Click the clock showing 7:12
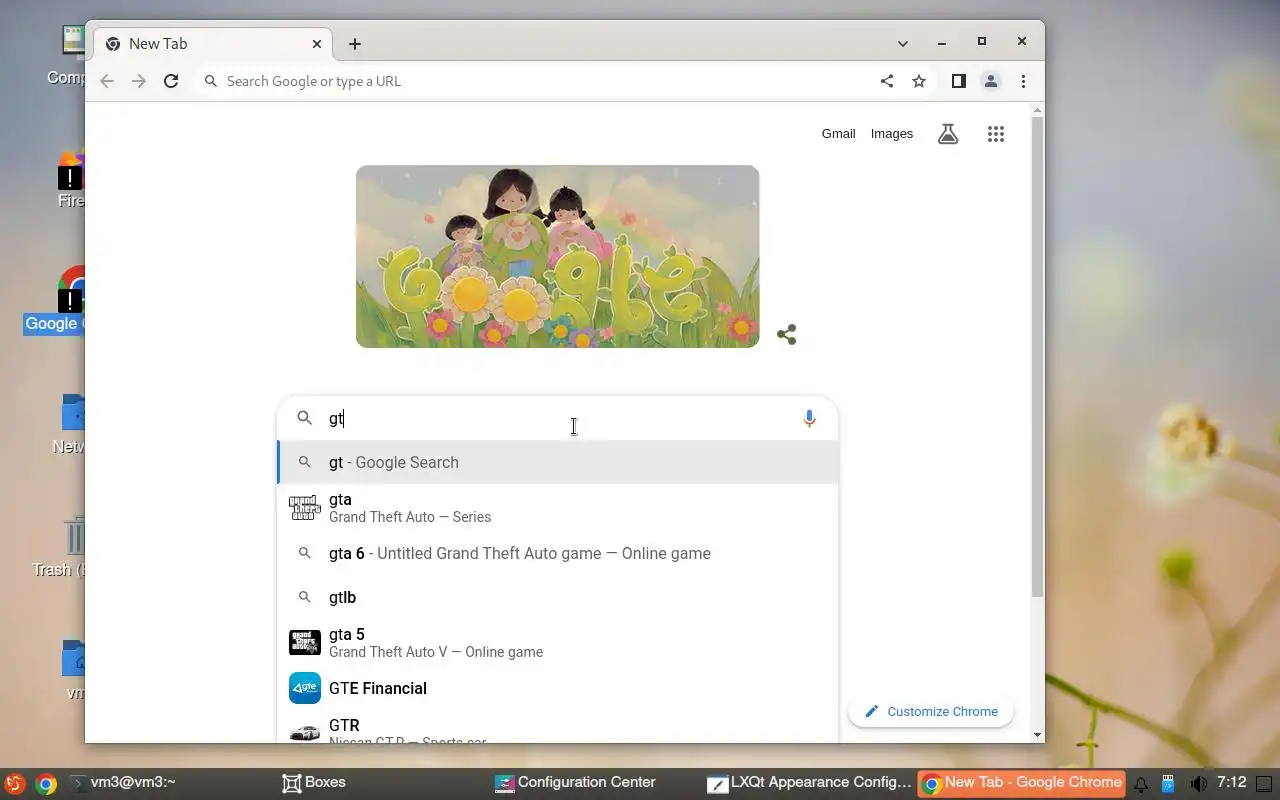The image size is (1280, 800). [x=1231, y=783]
